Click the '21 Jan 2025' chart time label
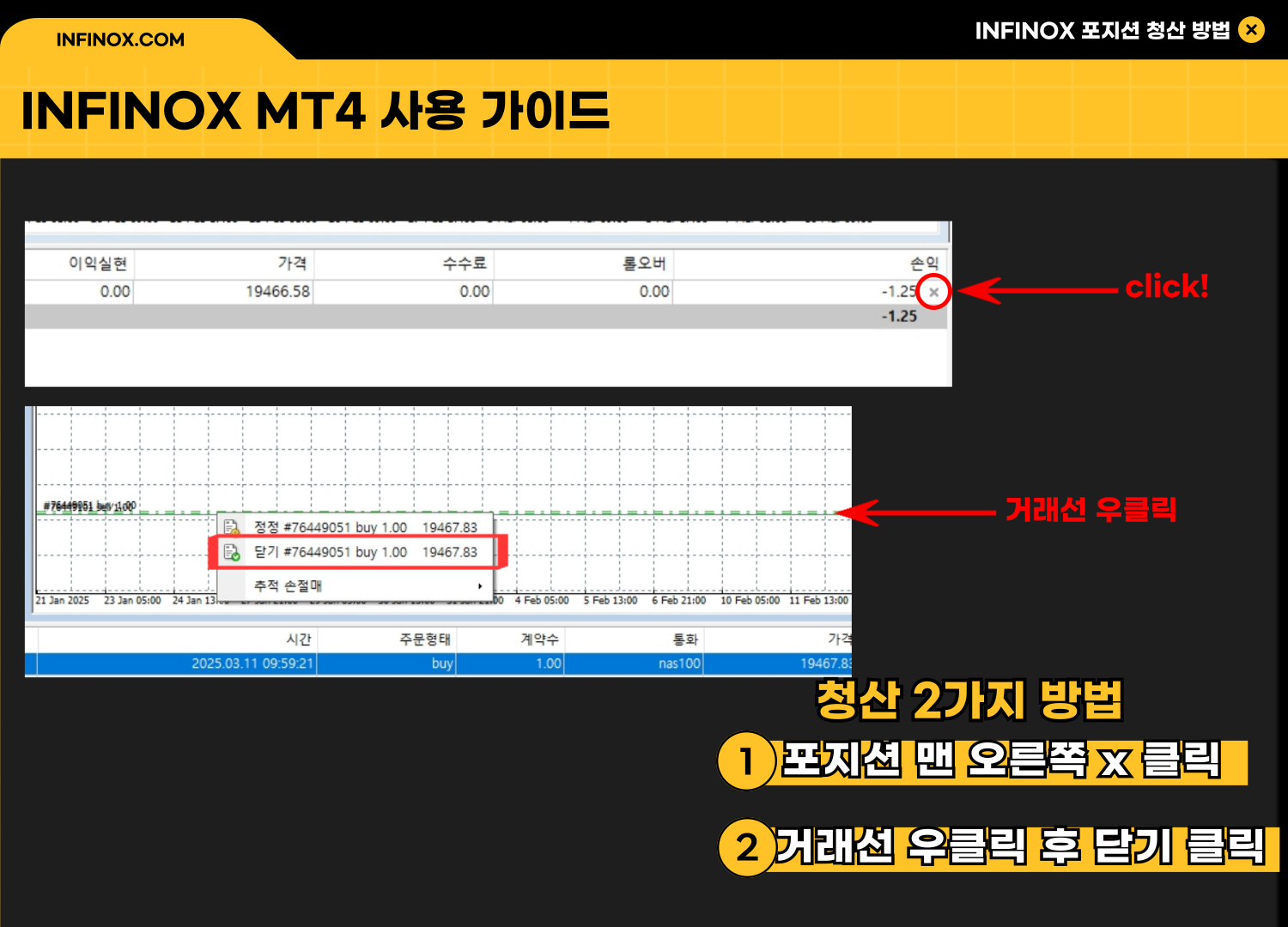The width and height of the screenshot is (1288, 927). point(63,601)
